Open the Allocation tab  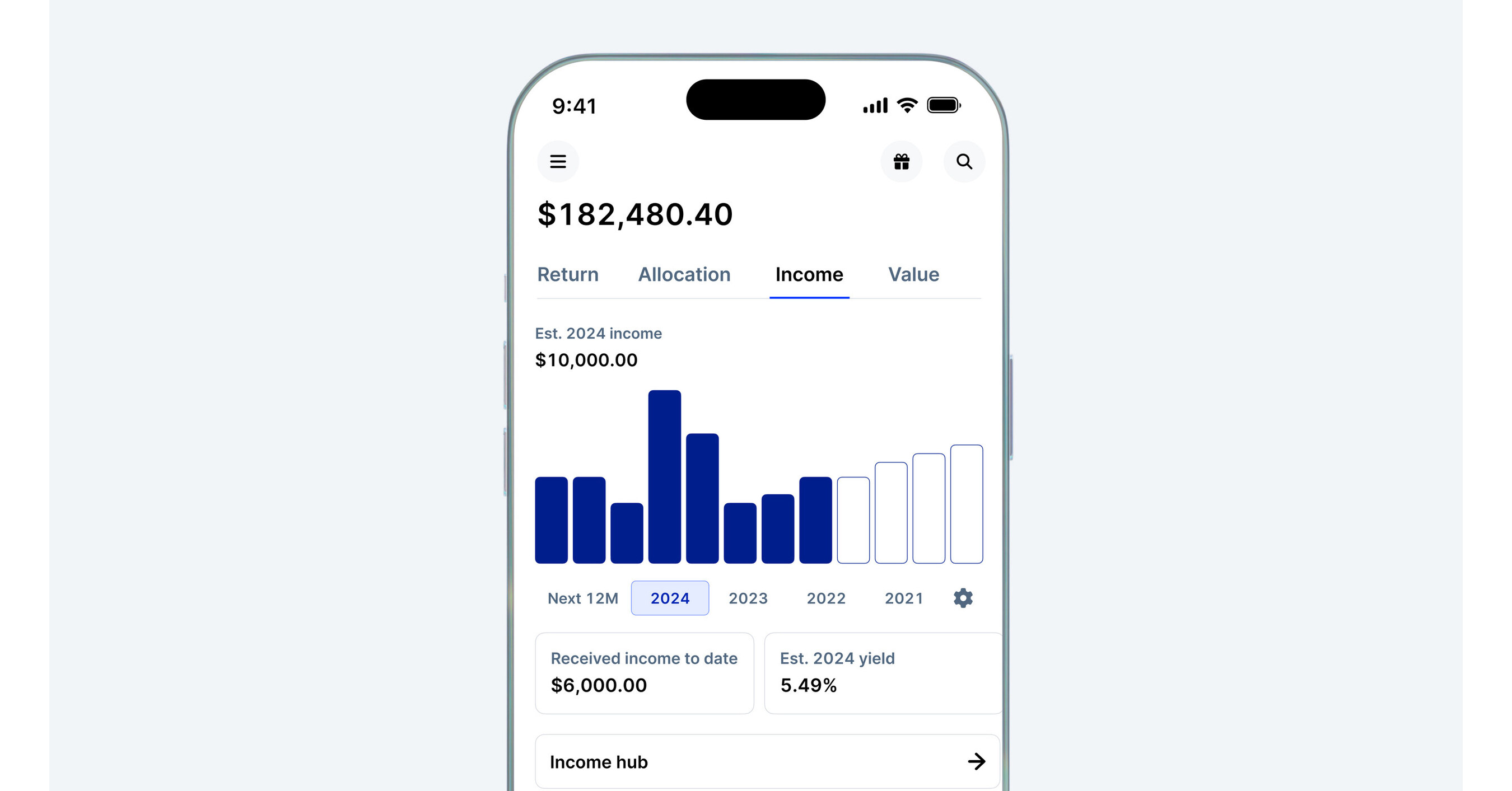click(x=684, y=275)
